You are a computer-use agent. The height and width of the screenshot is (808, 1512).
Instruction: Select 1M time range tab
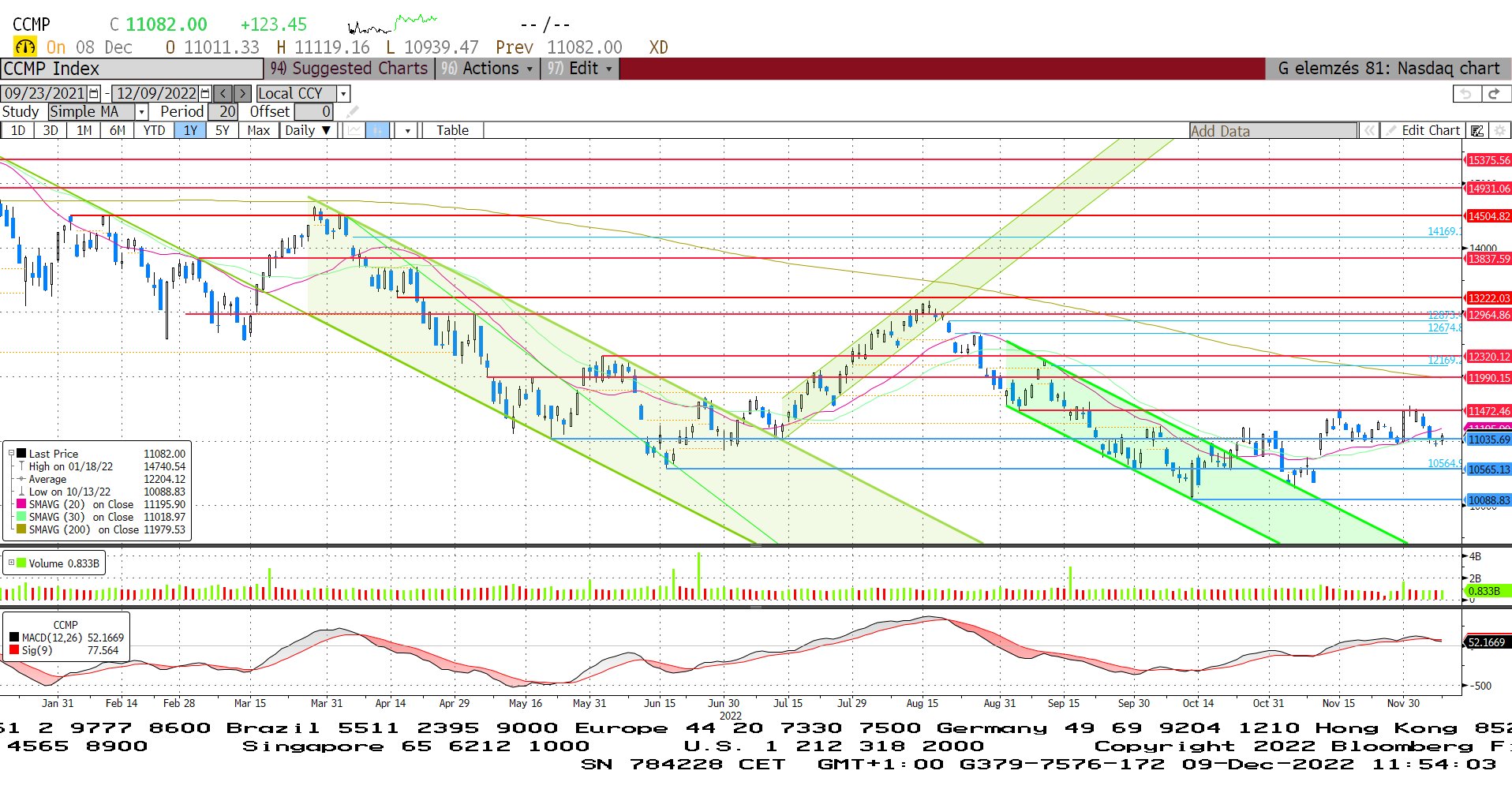point(84,130)
